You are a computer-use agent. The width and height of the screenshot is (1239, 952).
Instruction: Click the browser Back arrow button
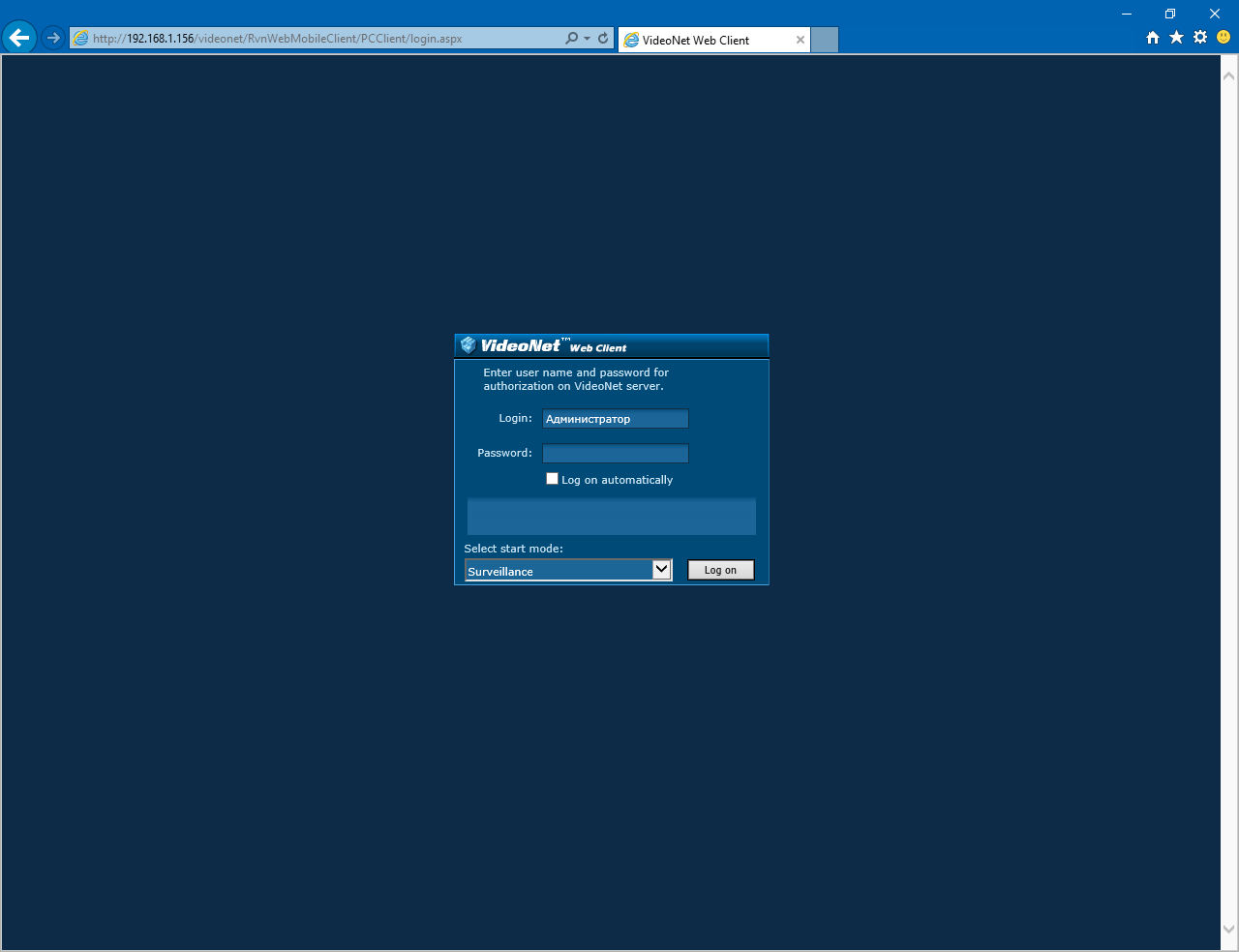pos(19,39)
